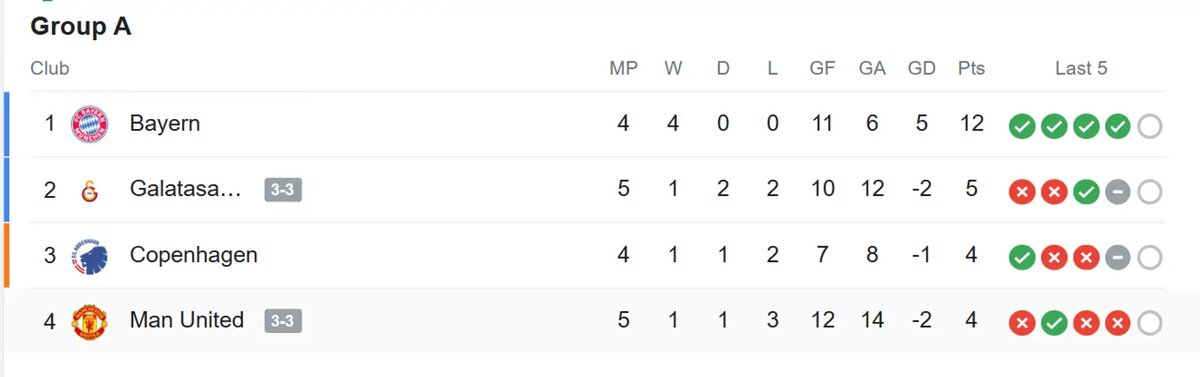The height and width of the screenshot is (377, 1200).
Task: Click Man United's empty upcoming match circle
Action: (1150, 323)
